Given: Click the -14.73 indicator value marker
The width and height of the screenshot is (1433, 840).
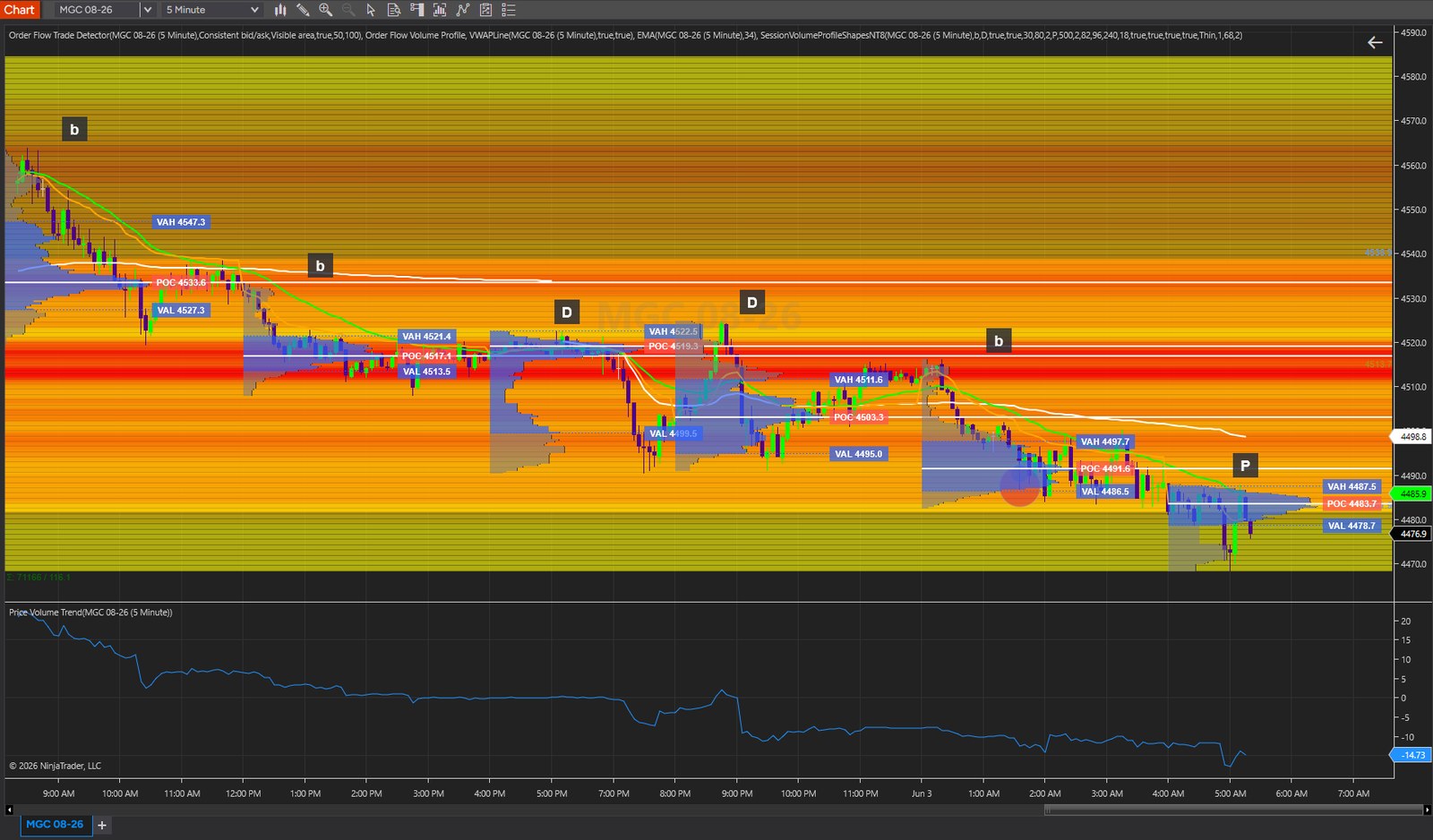Looking at the screenshot, I should tap(1412, 755).
